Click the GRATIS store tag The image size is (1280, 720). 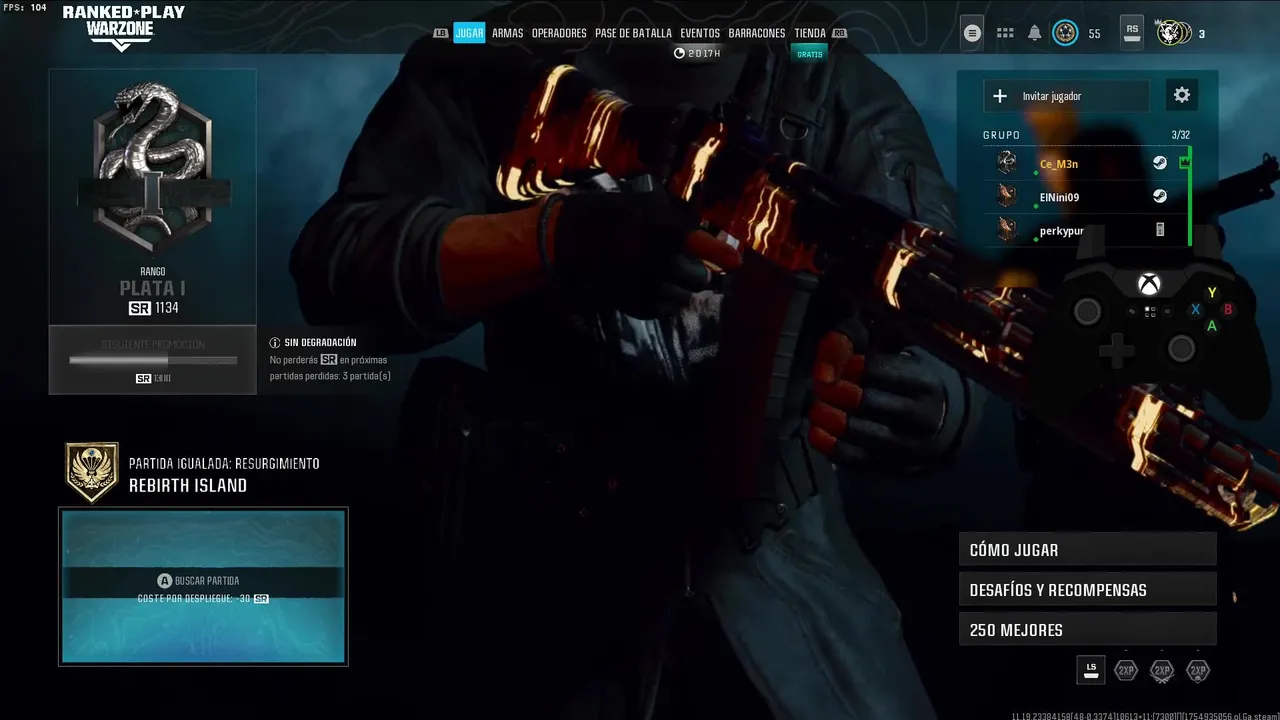pyautogui.click(x=810, y=54)
